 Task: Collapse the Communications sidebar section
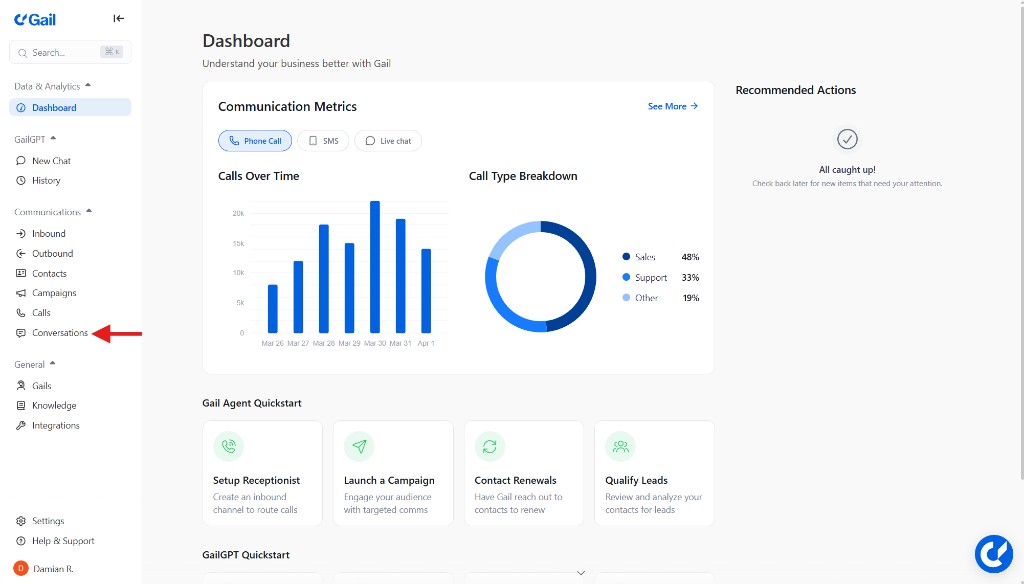[x=89, y=212]
